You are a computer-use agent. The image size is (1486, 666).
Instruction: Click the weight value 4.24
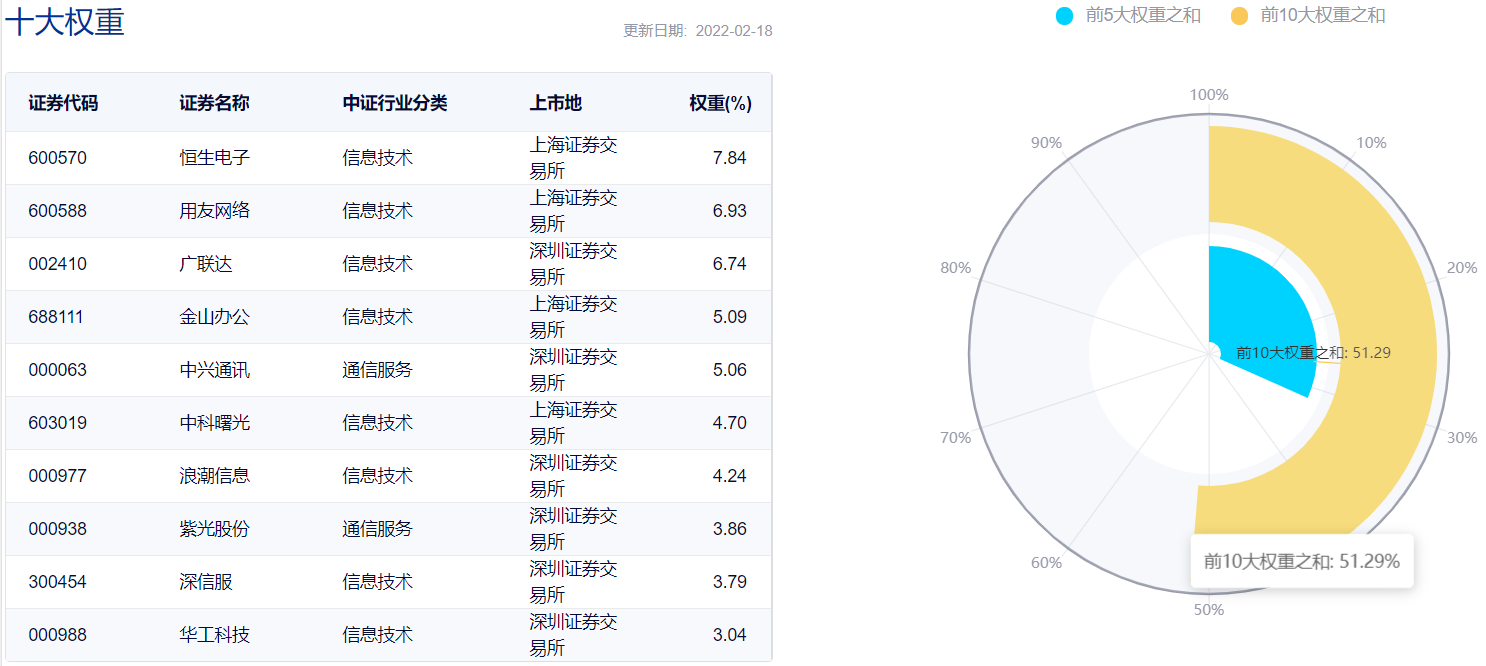[729, 476]
